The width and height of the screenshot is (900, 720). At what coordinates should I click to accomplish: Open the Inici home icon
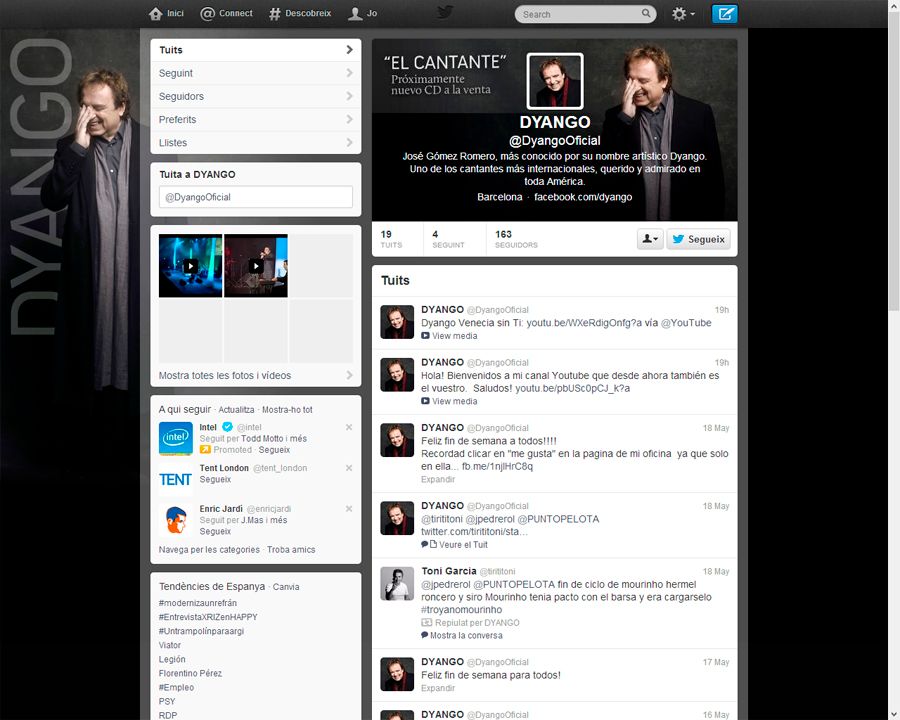[x=156, y=14]
